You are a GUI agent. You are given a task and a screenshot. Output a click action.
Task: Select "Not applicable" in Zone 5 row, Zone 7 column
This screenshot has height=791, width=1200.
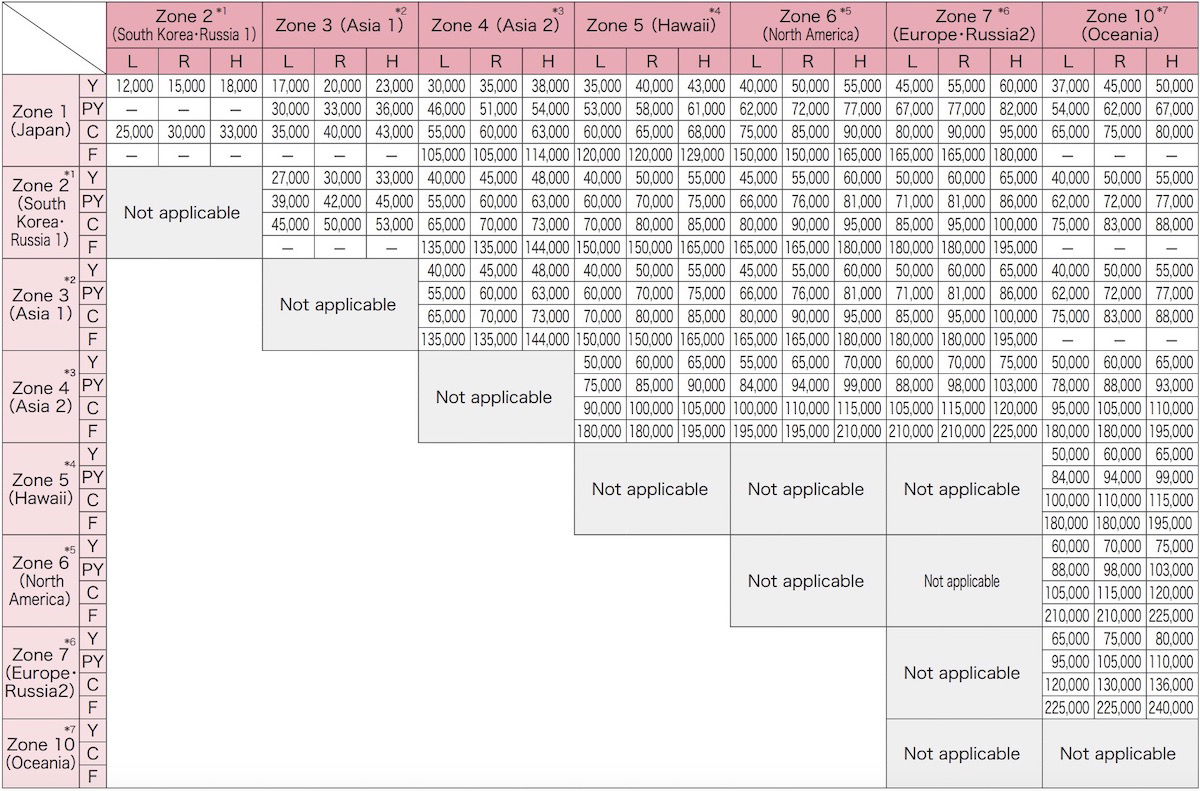click(962, 489)
